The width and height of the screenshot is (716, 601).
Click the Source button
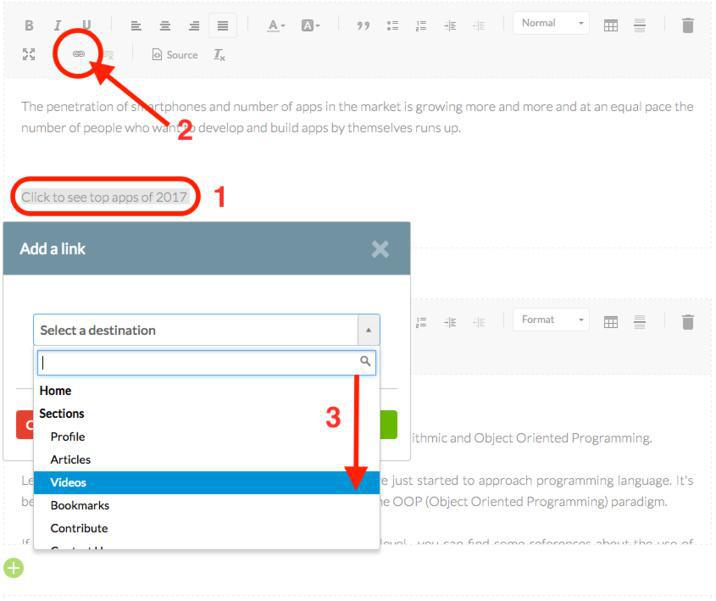tap(175, 55)
